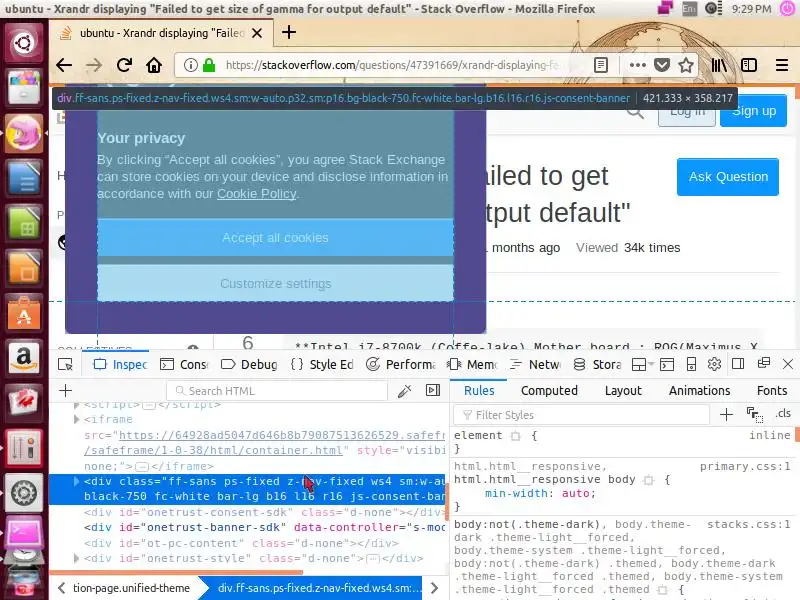Click the create new node plus icon
Image resolution: width=800 pixels, height=600 pixels.
coord(65,391)
